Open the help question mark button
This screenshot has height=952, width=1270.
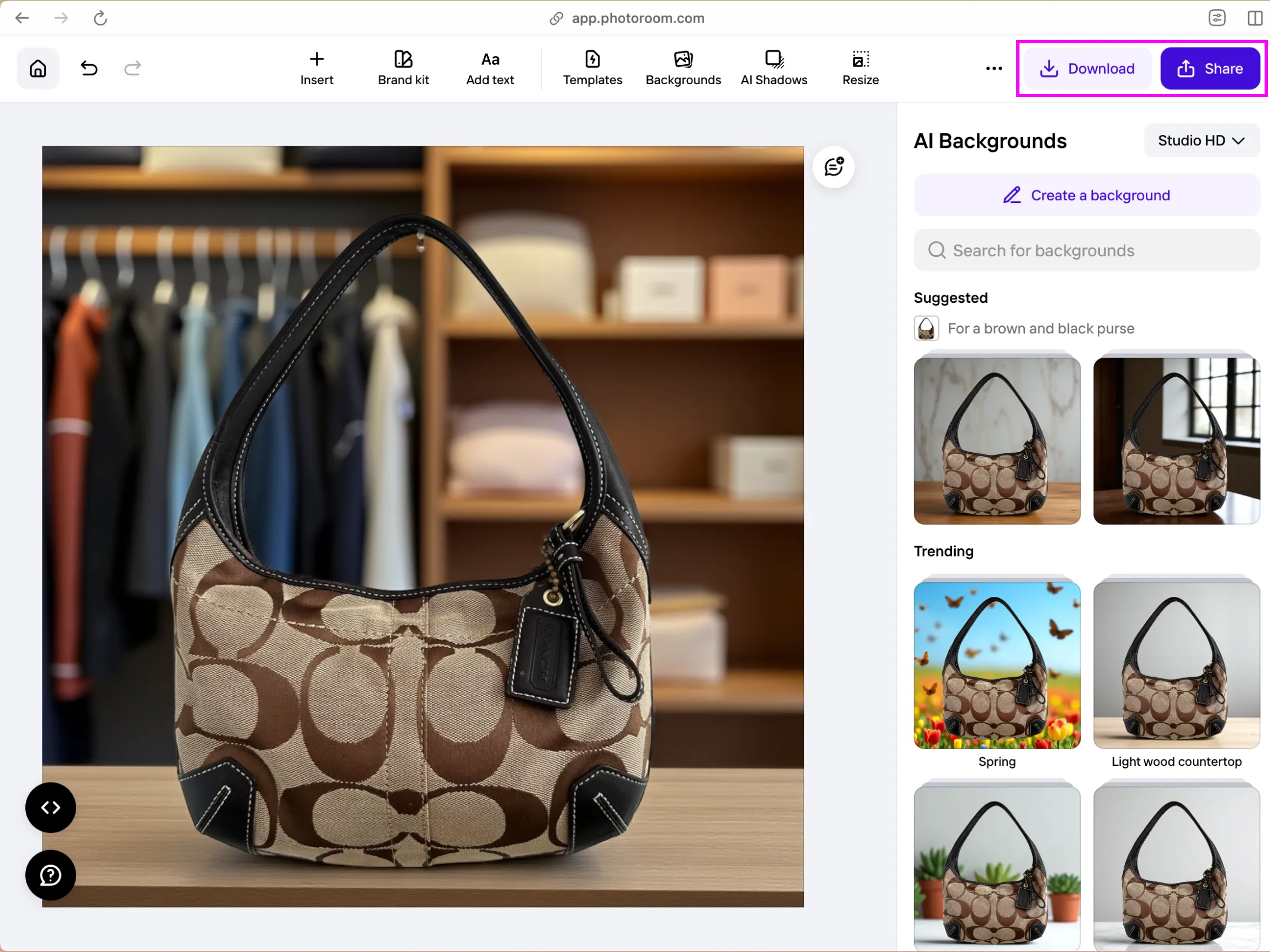click(x=51, y=874)
